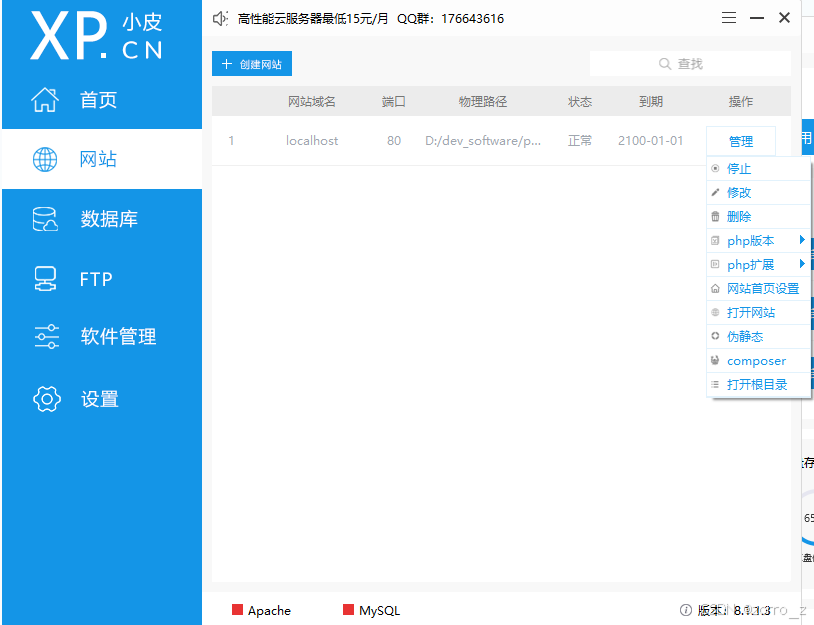Viewport: 814px width, 625px height.
Task: Minimize the window with dash button
Action: (x=757, y=18)
